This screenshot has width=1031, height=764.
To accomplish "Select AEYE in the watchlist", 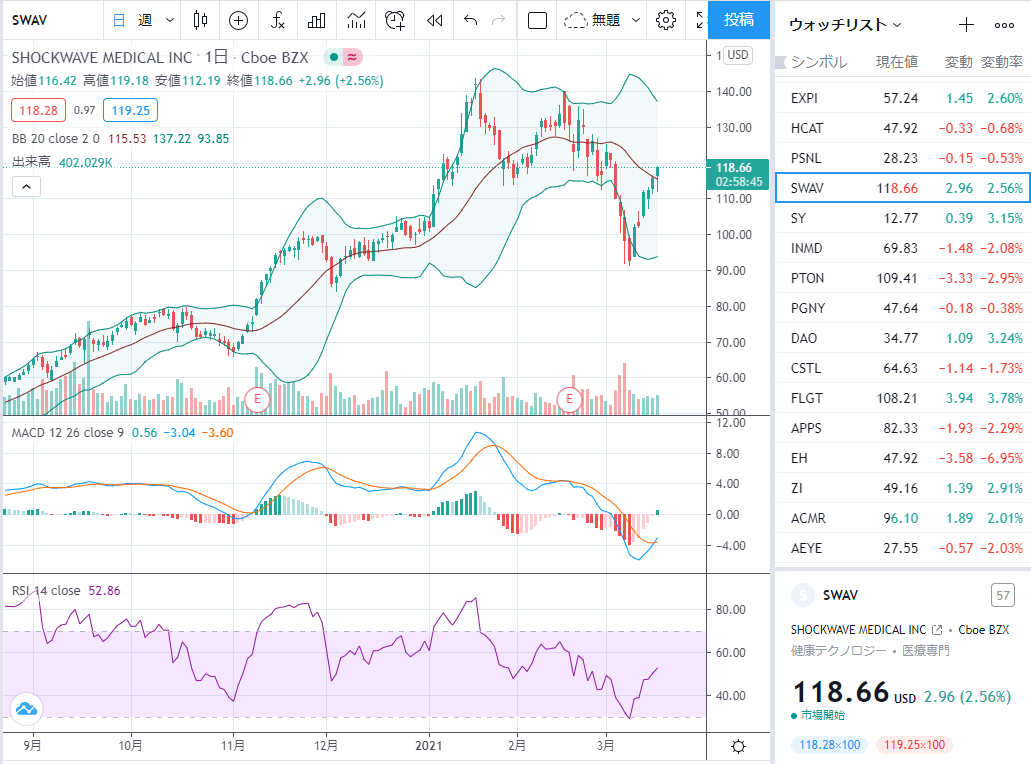I will (x=903, y=548).
